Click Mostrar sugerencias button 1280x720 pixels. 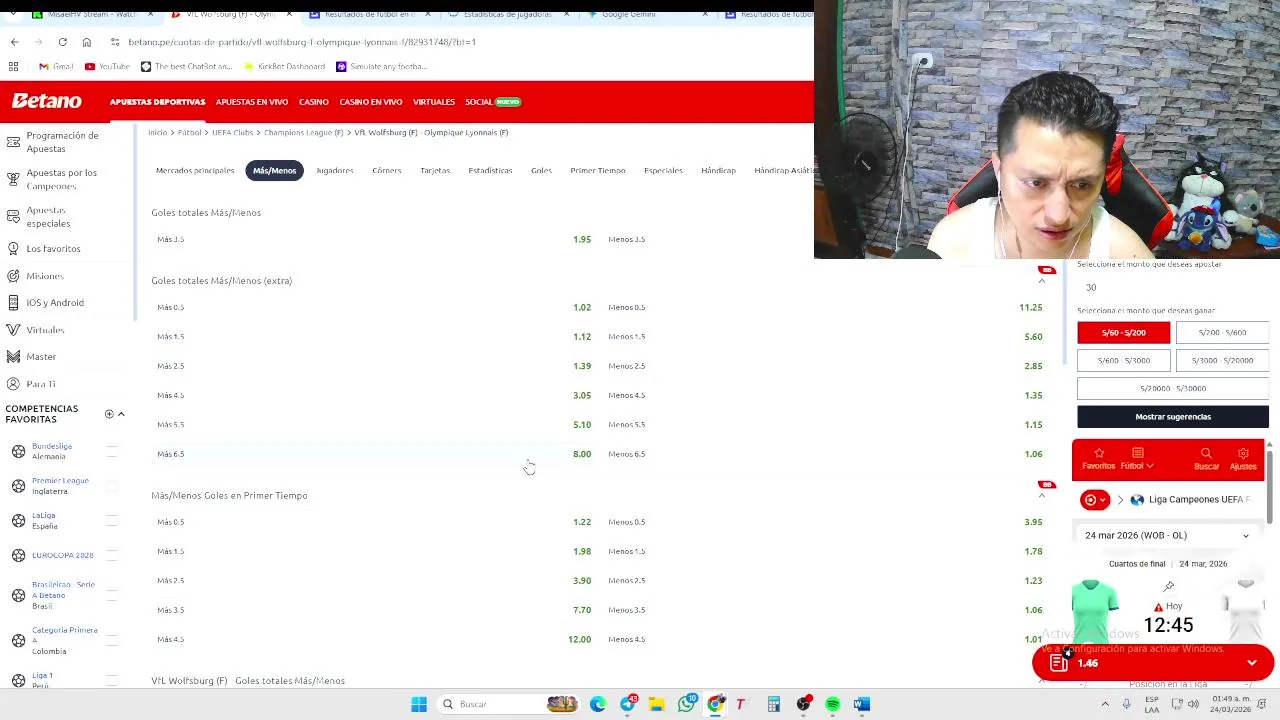[1173, 417]
